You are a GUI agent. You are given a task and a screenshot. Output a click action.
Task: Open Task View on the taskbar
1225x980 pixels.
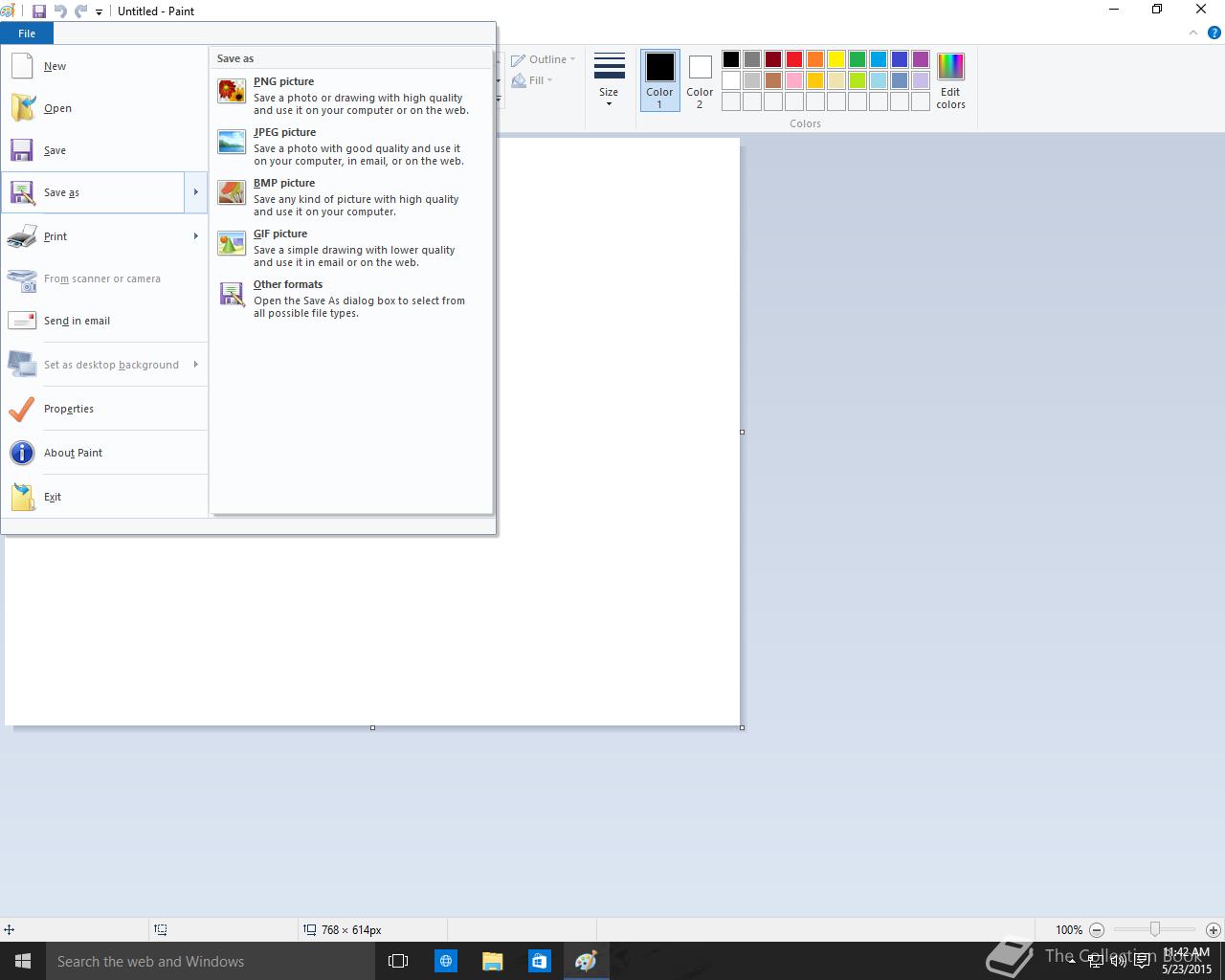tap(398, 961)
